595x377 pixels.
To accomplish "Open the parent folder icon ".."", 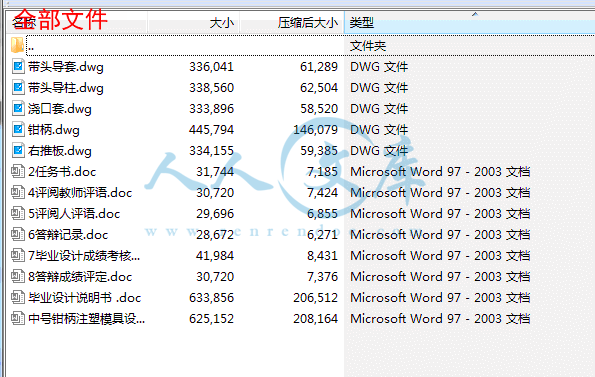I will [x=17, y=46].
